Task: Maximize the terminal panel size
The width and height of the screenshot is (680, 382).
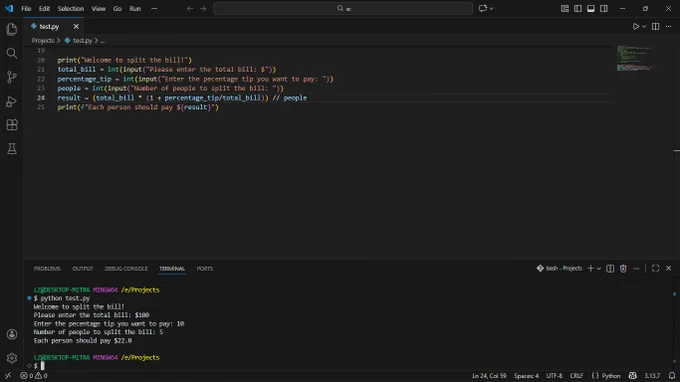Action: 655,268
